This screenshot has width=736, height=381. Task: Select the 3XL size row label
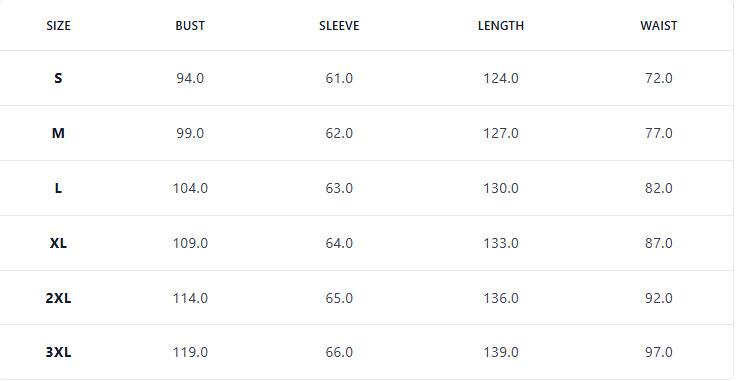point(58,352)
